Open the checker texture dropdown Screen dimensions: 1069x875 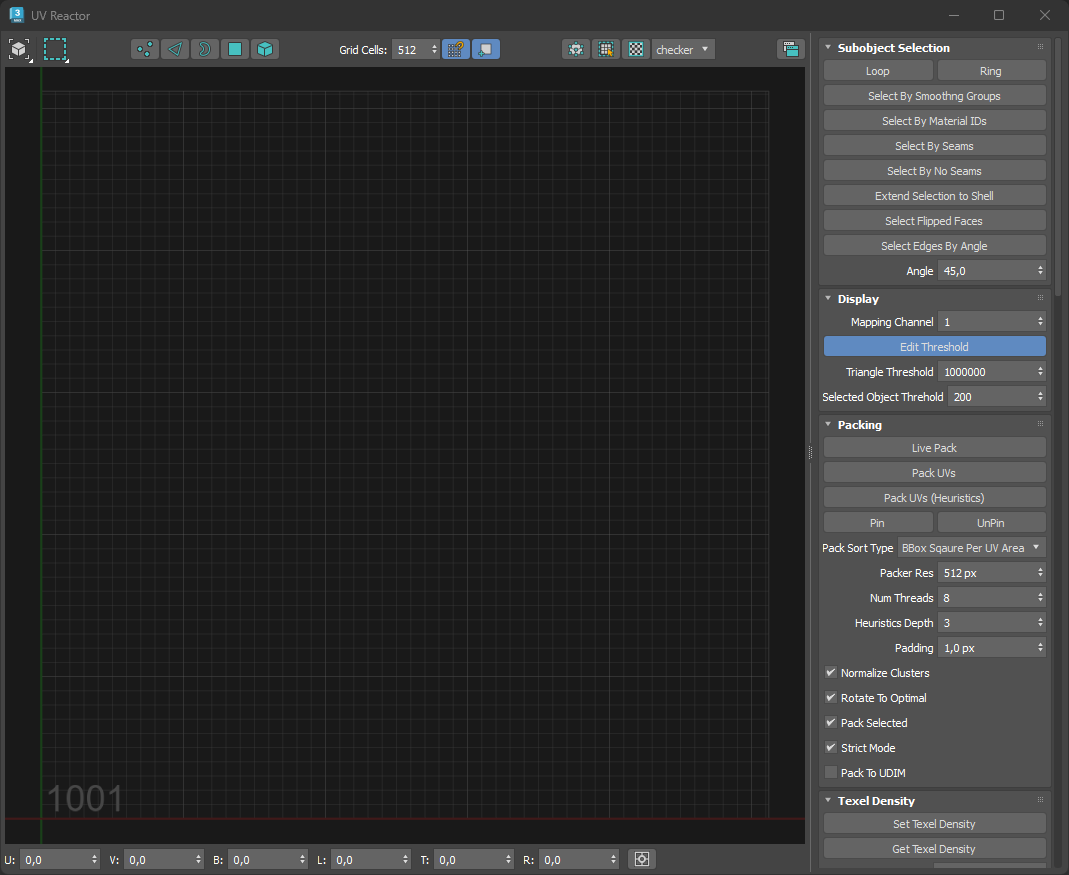pyautogui.click(x=683, y=49)
